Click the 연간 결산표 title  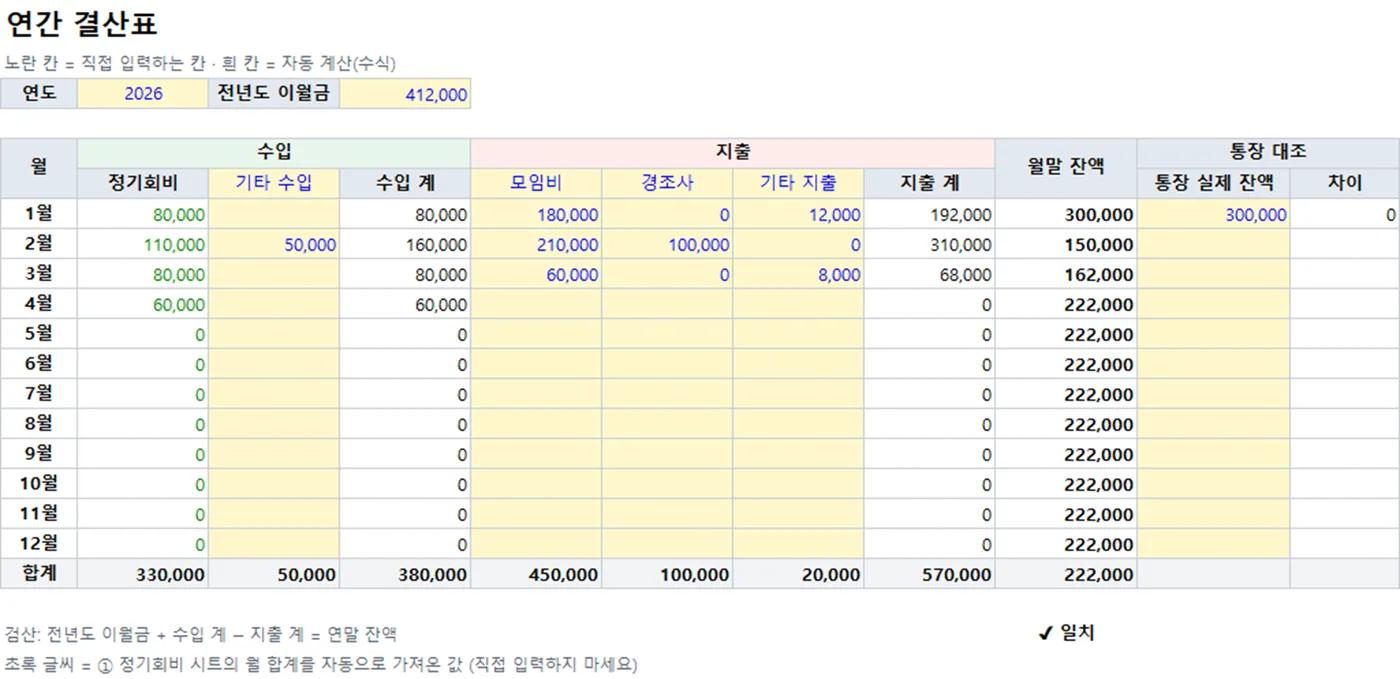pyautogui.click(x=82, y=24)
